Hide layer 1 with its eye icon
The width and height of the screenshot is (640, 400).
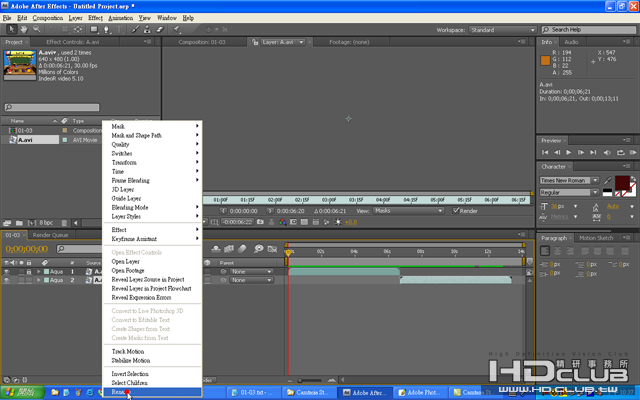pos(7,271)
